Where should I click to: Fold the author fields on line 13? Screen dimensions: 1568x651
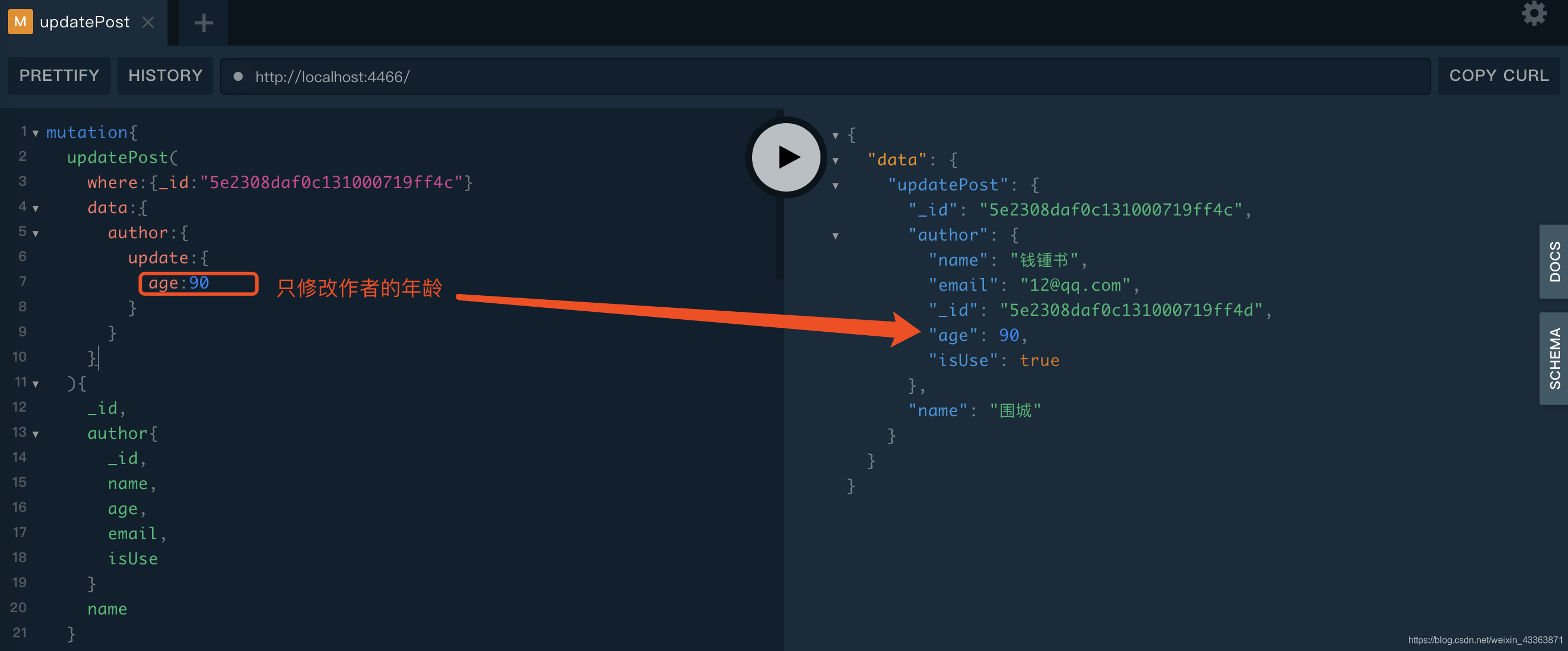pyautogui.click(x=36, y=434)
